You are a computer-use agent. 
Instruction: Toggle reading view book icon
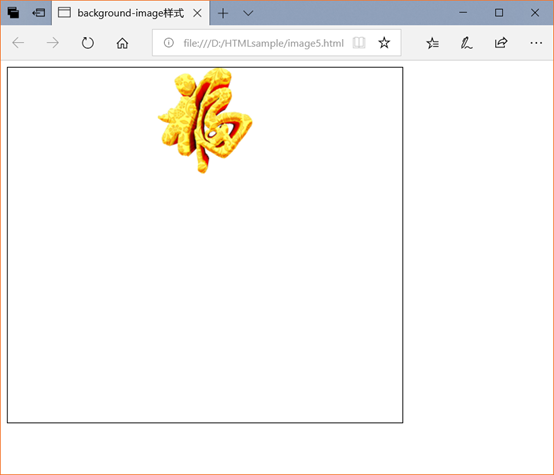(359, 43)
